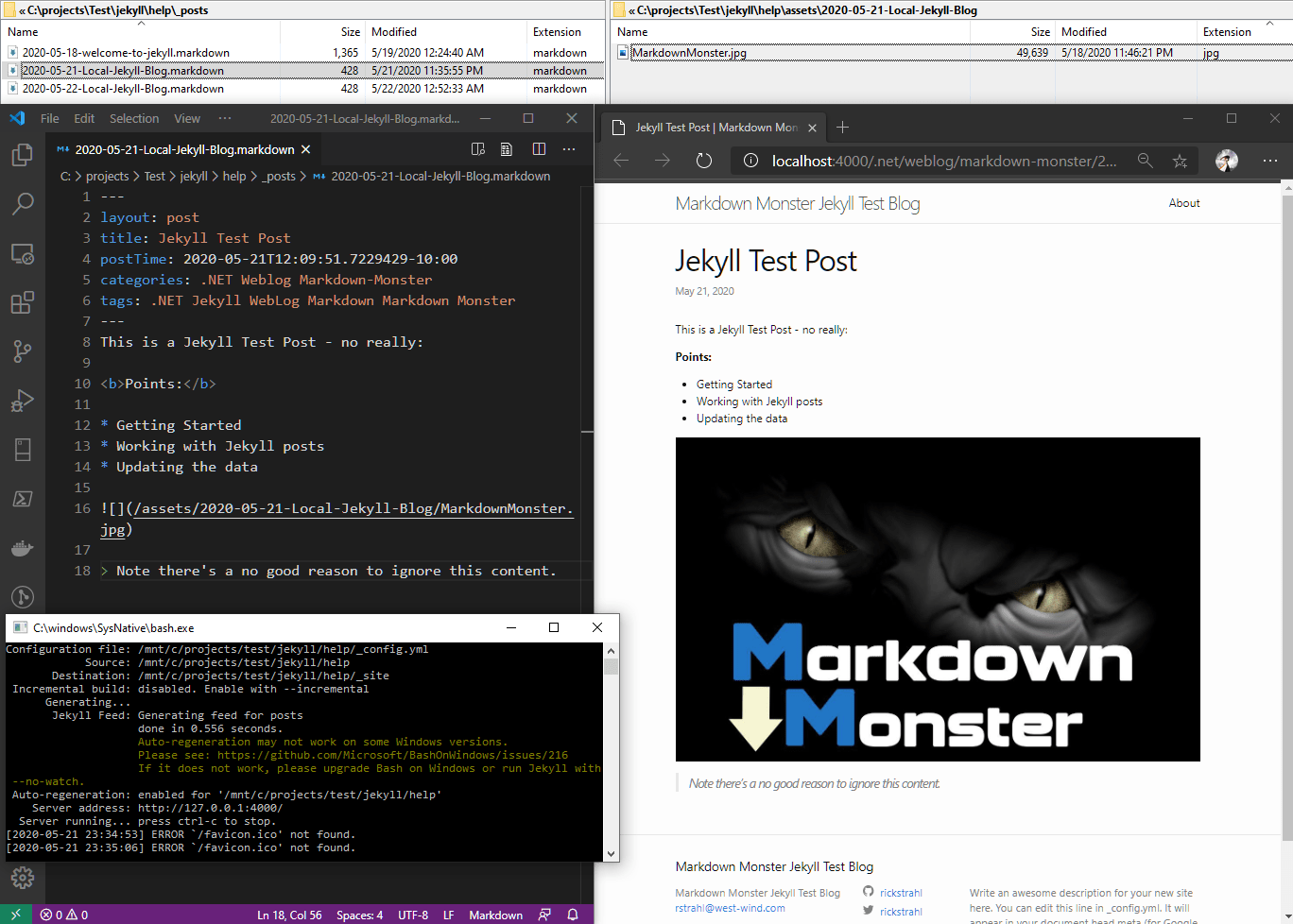Go back in the browser
The width and height of the screenshot is (1293, 924).
tap(621, 161)
